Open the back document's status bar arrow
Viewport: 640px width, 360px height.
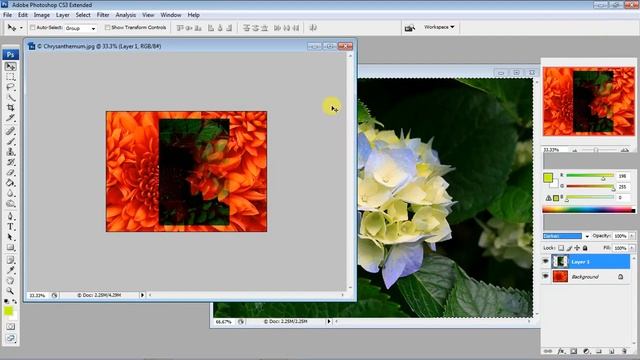click(329, 322)
